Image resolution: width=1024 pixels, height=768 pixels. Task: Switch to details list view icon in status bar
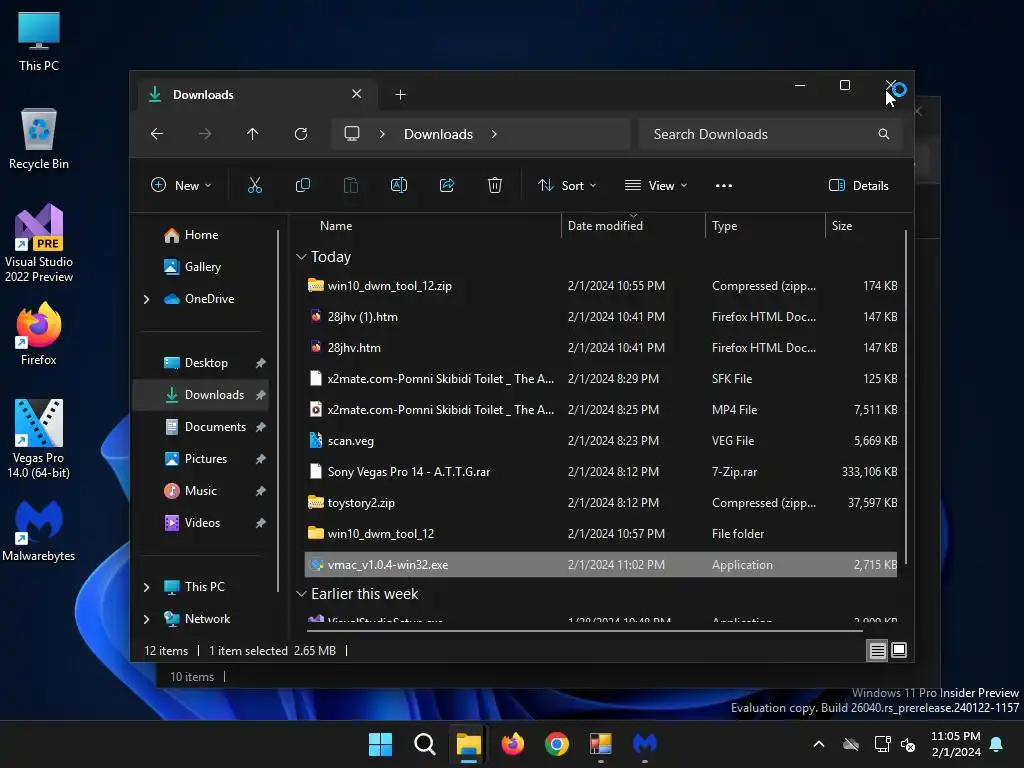[x=877, y=650]
